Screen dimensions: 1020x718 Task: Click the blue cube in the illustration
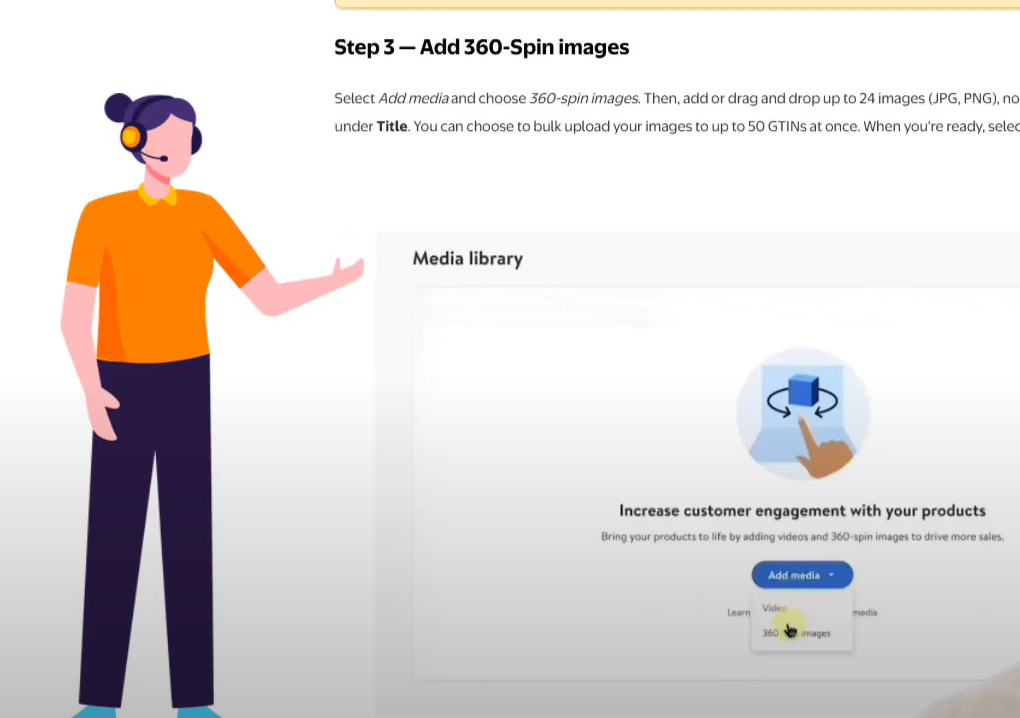803,389
